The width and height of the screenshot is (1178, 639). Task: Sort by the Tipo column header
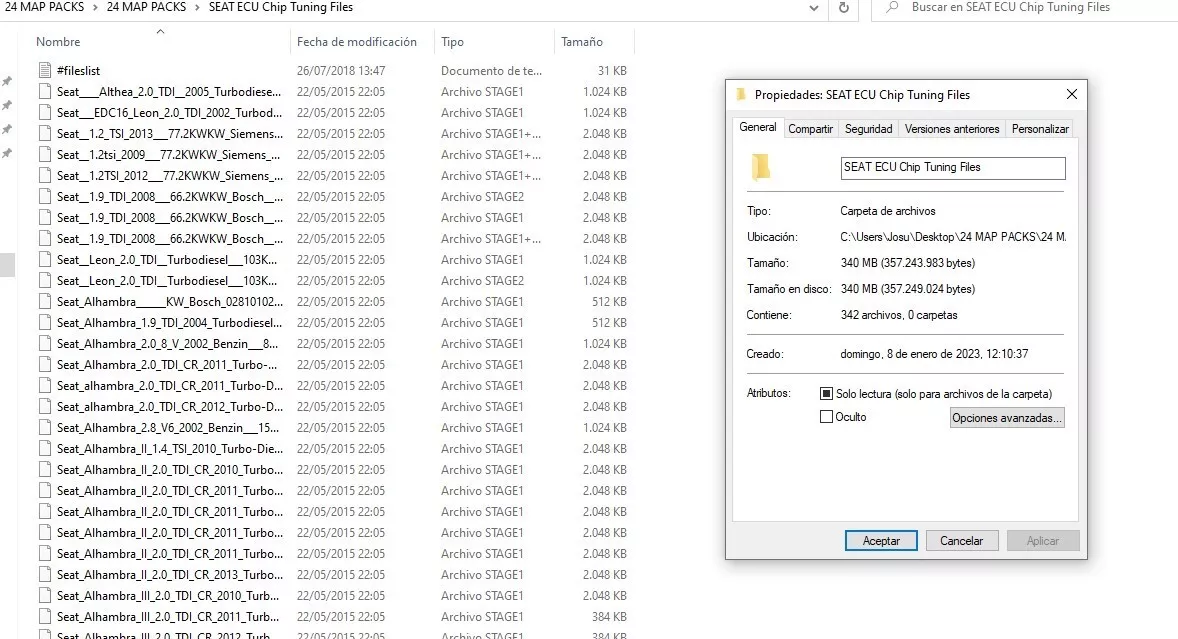point(452,42)
